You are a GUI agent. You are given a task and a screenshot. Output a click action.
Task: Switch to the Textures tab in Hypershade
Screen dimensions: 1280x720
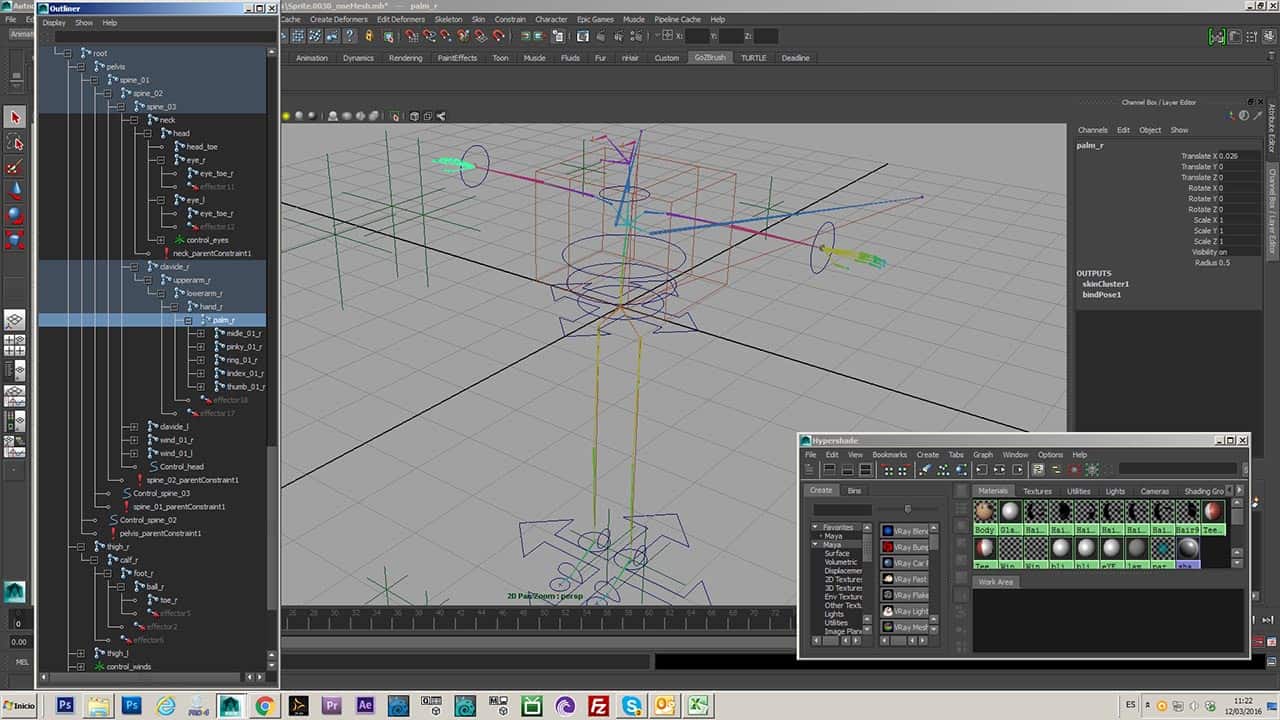[1037, 491]
